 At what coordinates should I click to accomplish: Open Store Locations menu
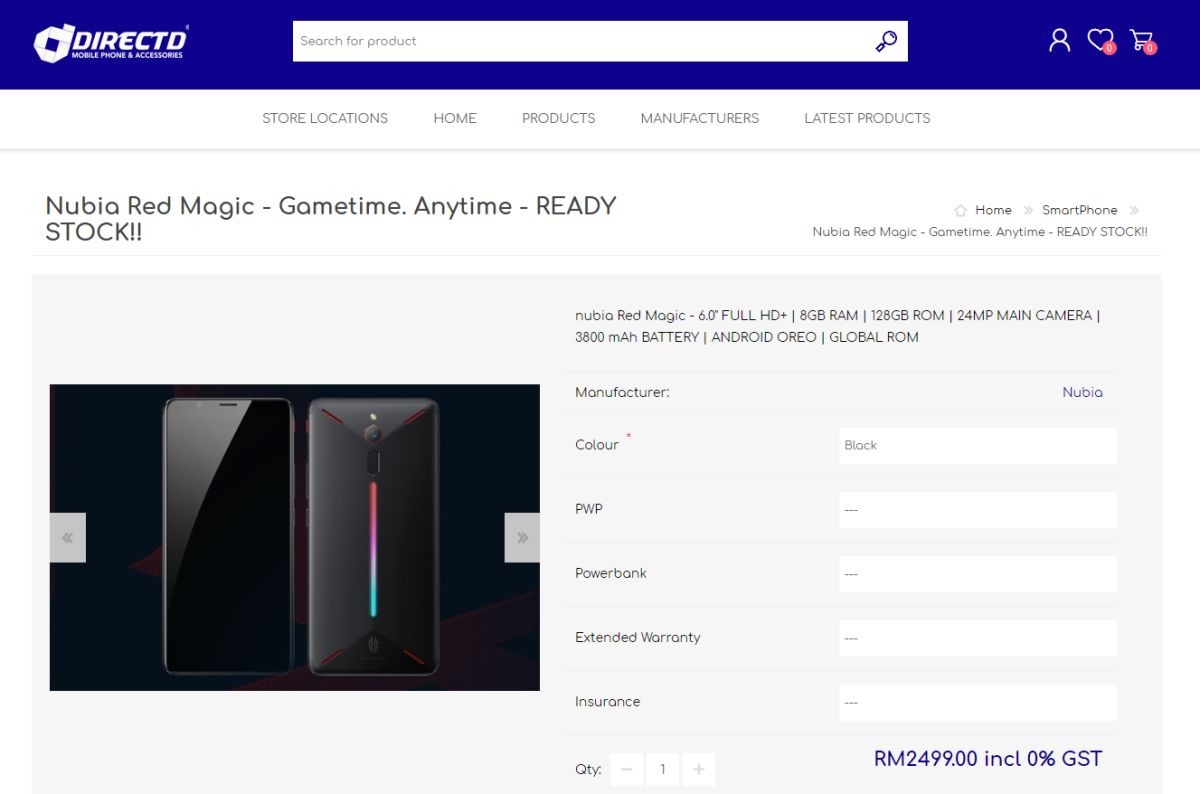tap(325, 118)
